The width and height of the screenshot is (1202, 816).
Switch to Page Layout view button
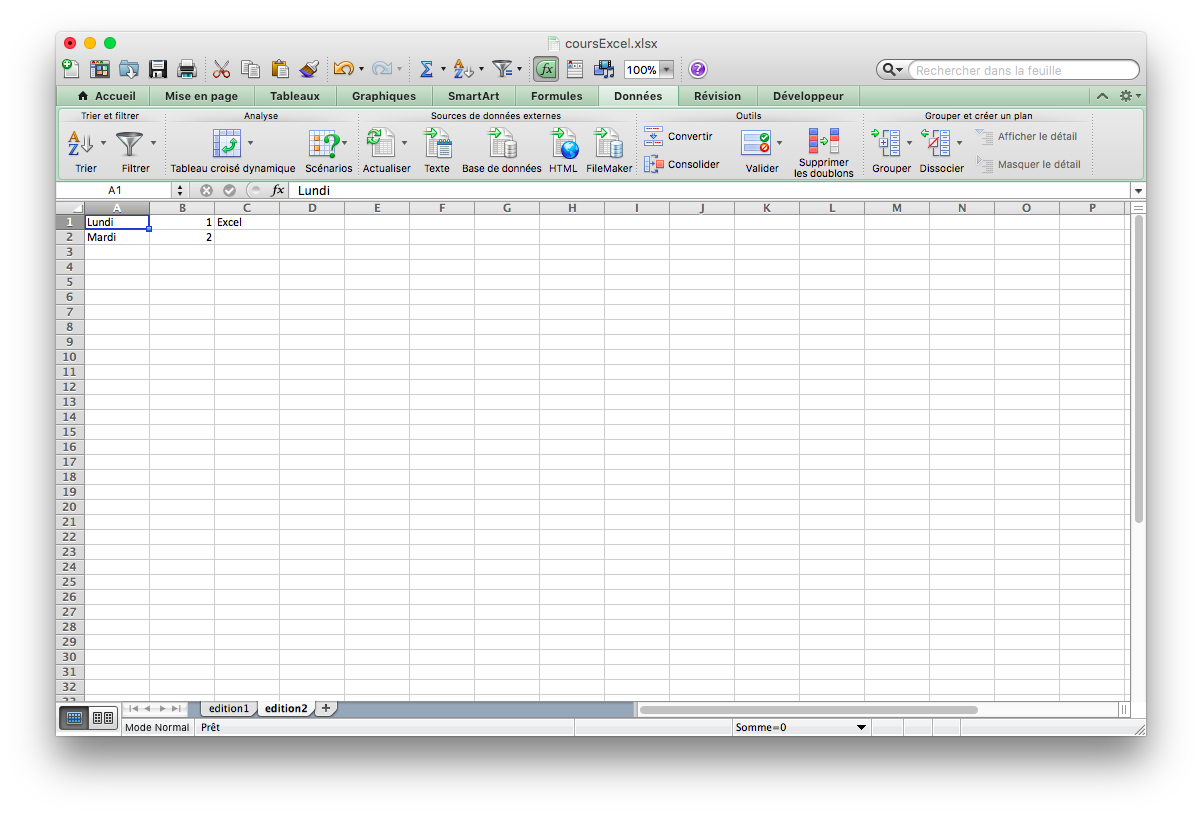[102, 717]
